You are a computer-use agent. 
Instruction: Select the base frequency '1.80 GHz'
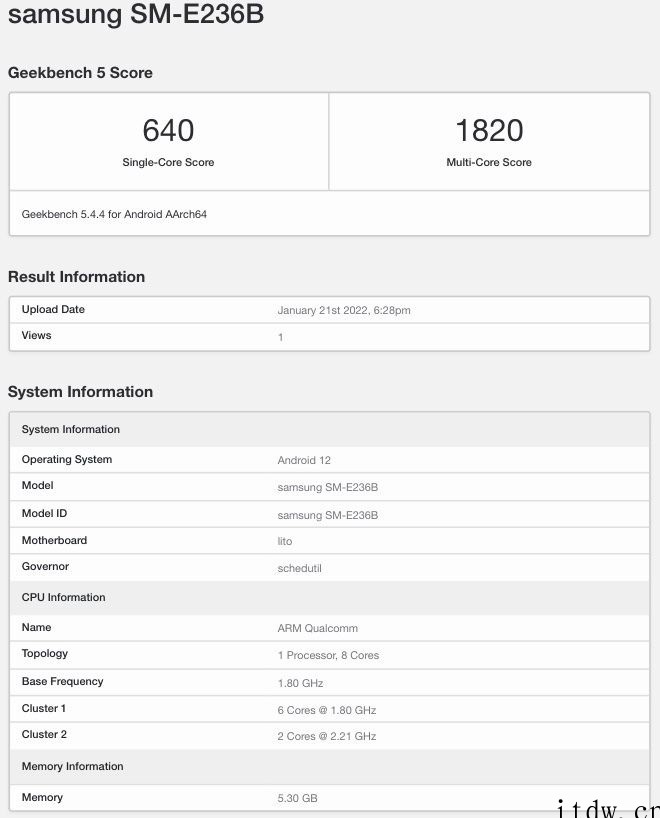click(x=301, y=683)
